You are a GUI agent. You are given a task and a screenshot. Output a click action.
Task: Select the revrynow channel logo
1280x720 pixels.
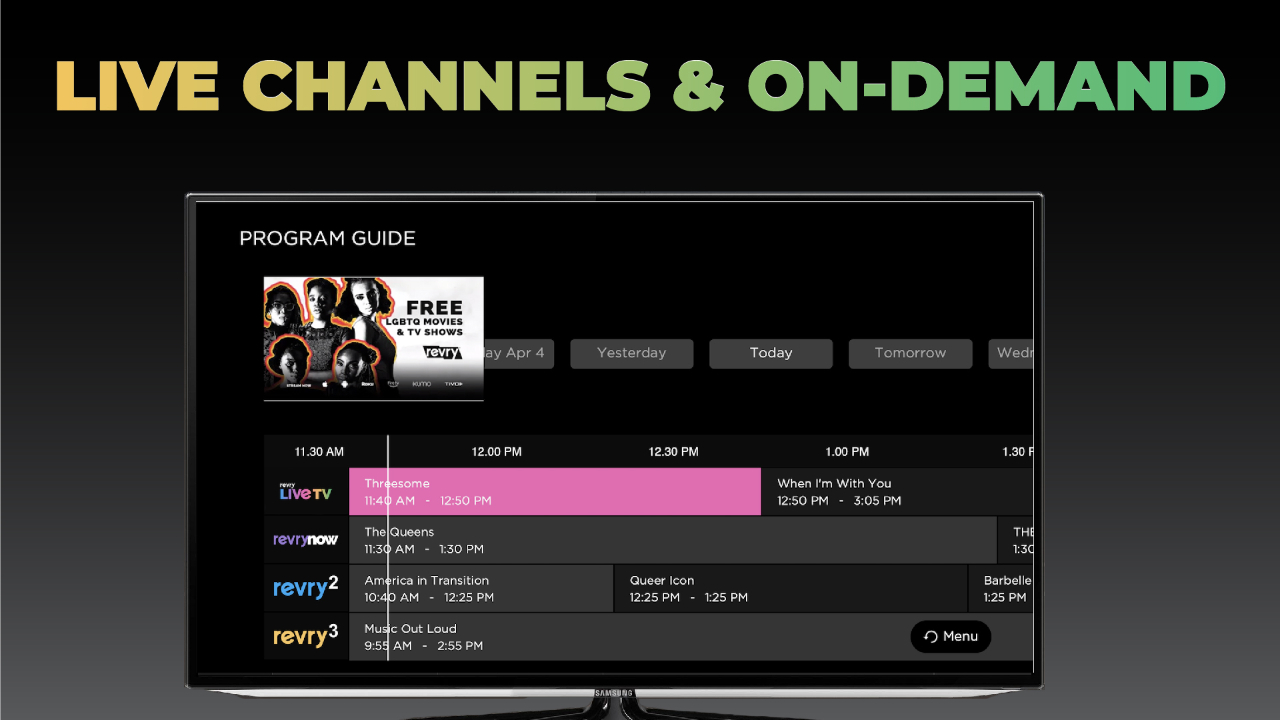coord(305,540)
